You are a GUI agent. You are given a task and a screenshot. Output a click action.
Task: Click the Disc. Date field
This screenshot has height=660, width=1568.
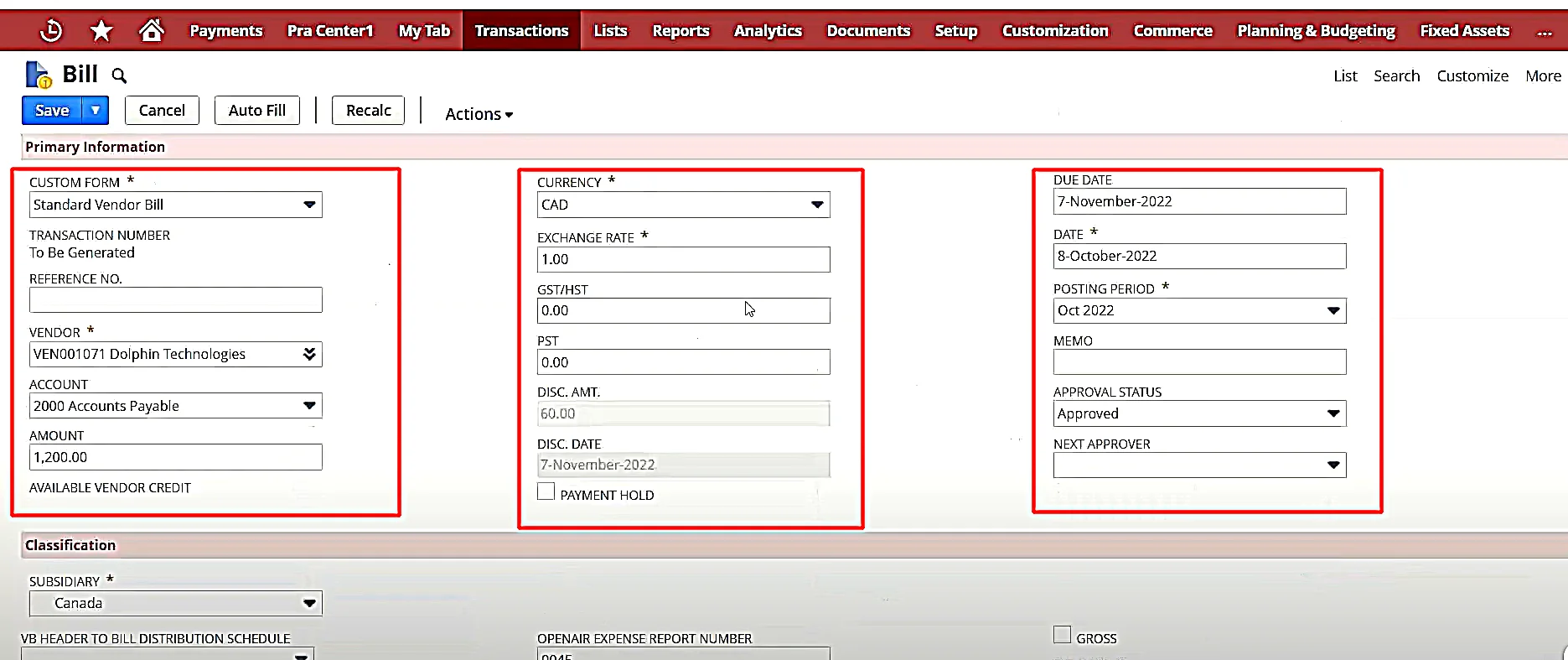[x=684, y=465]
